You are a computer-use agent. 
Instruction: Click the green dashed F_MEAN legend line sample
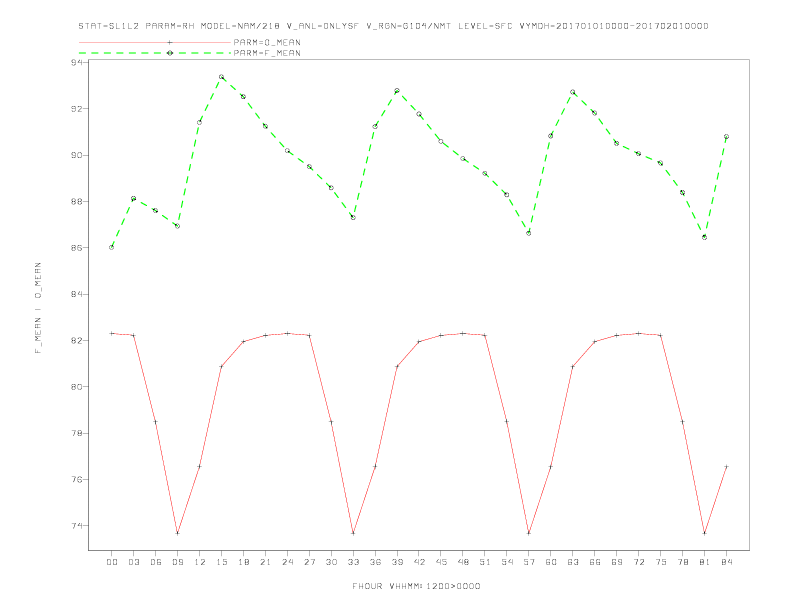pyautogui.click(x=155, y=53)
